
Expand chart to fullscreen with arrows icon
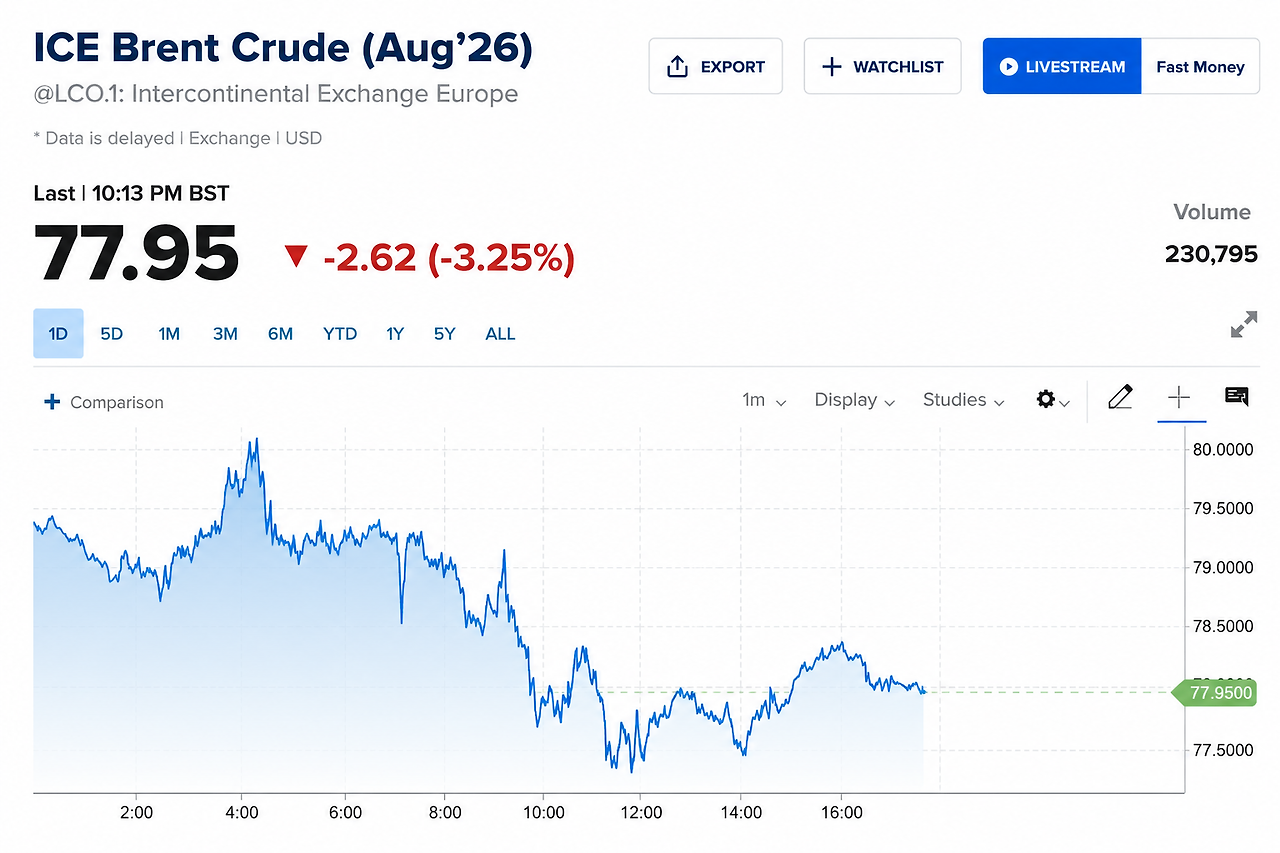coord(1244,325)
